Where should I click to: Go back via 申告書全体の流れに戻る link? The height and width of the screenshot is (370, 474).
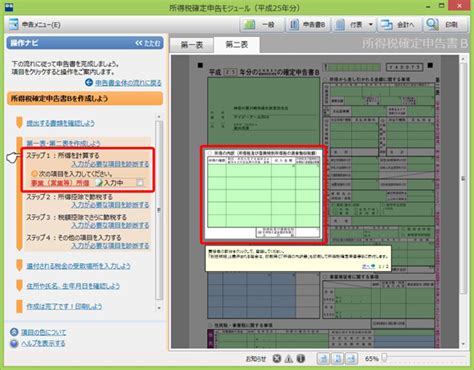pos(128,83)
